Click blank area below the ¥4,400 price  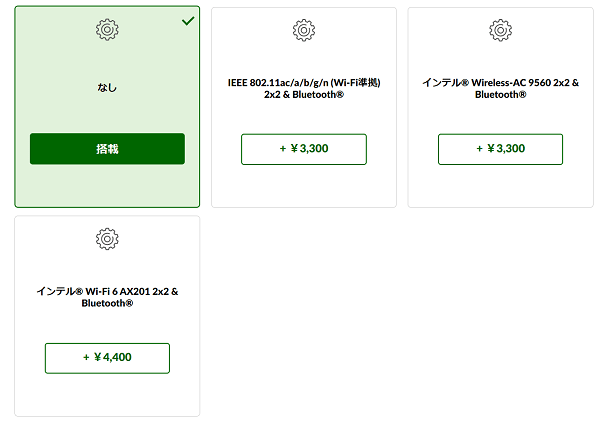click(x=107, y=394)
